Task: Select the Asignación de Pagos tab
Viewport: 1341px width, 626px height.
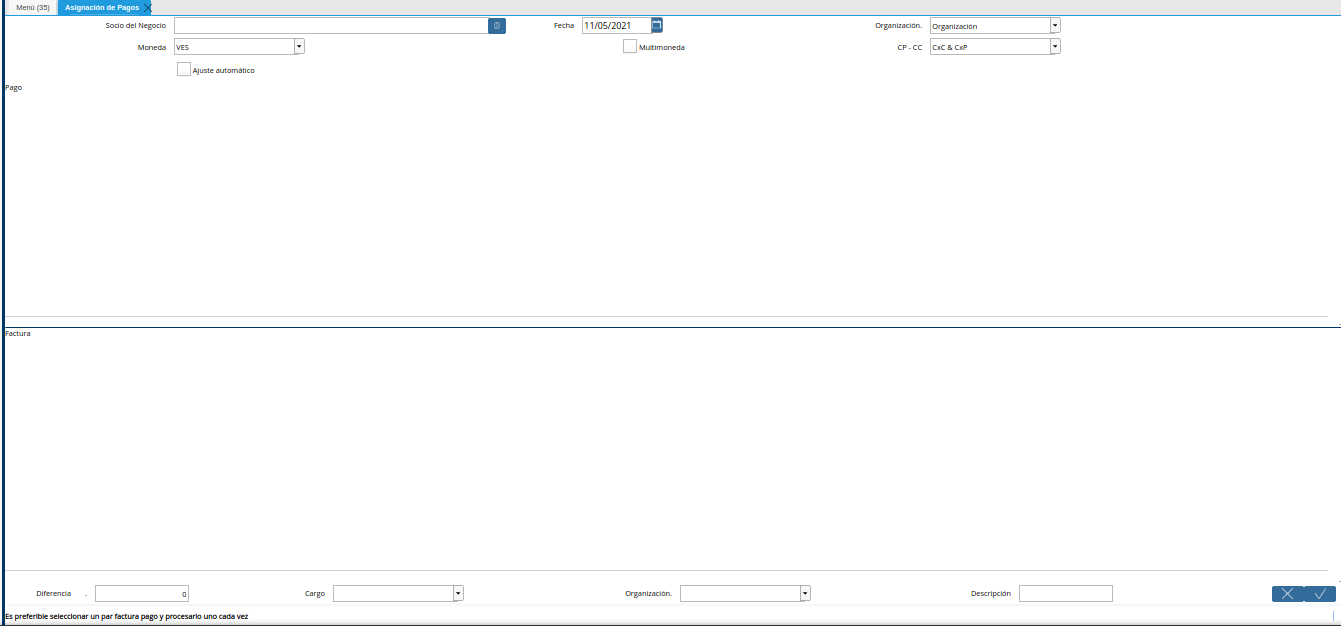Action: click(x=102, y=7)
